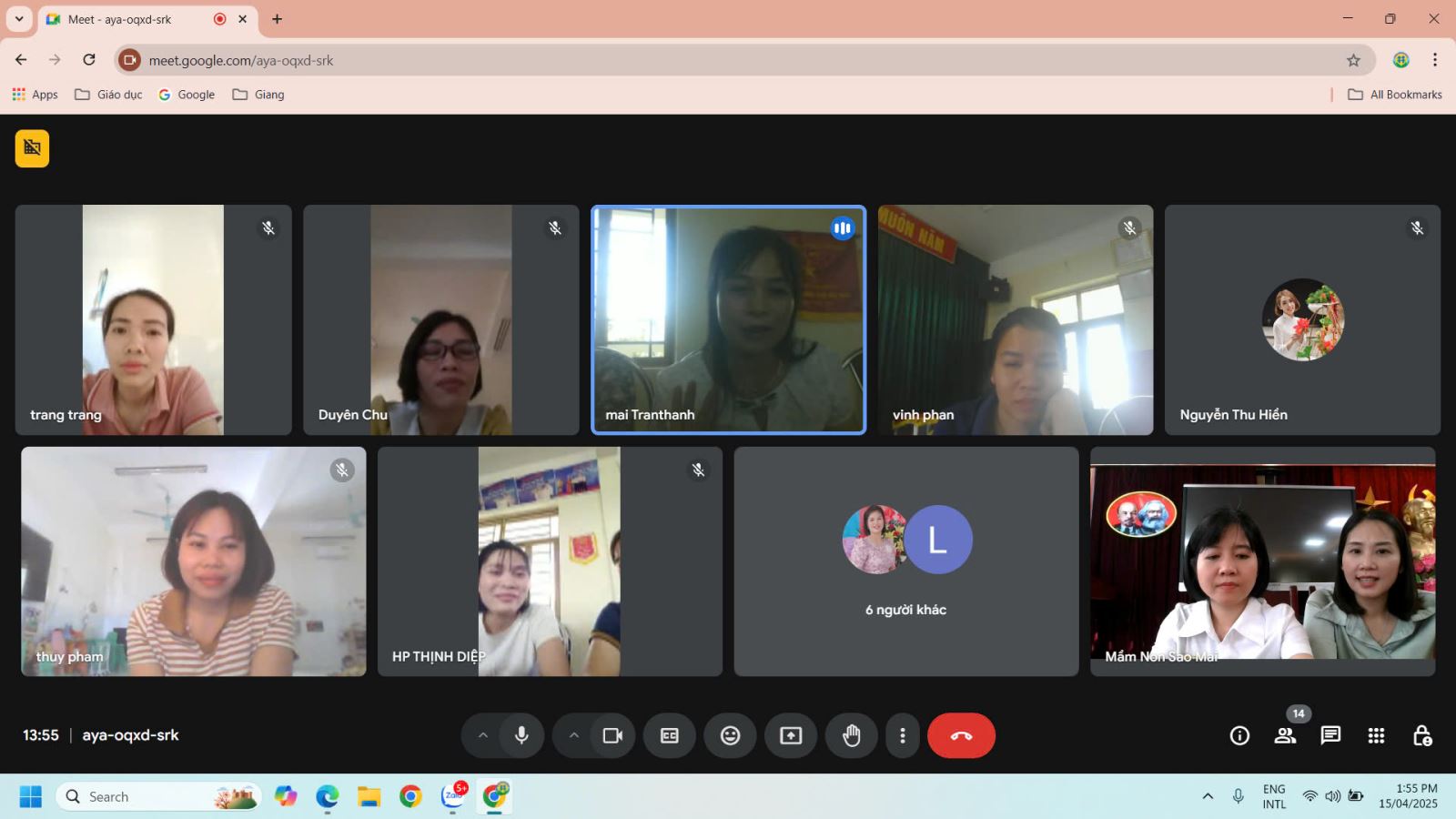Screen dimensions: 1456x819
Task: Select the Meet aya-oqxd-srk browser tab
Action: pyautogui.click(x=127, y=19)
